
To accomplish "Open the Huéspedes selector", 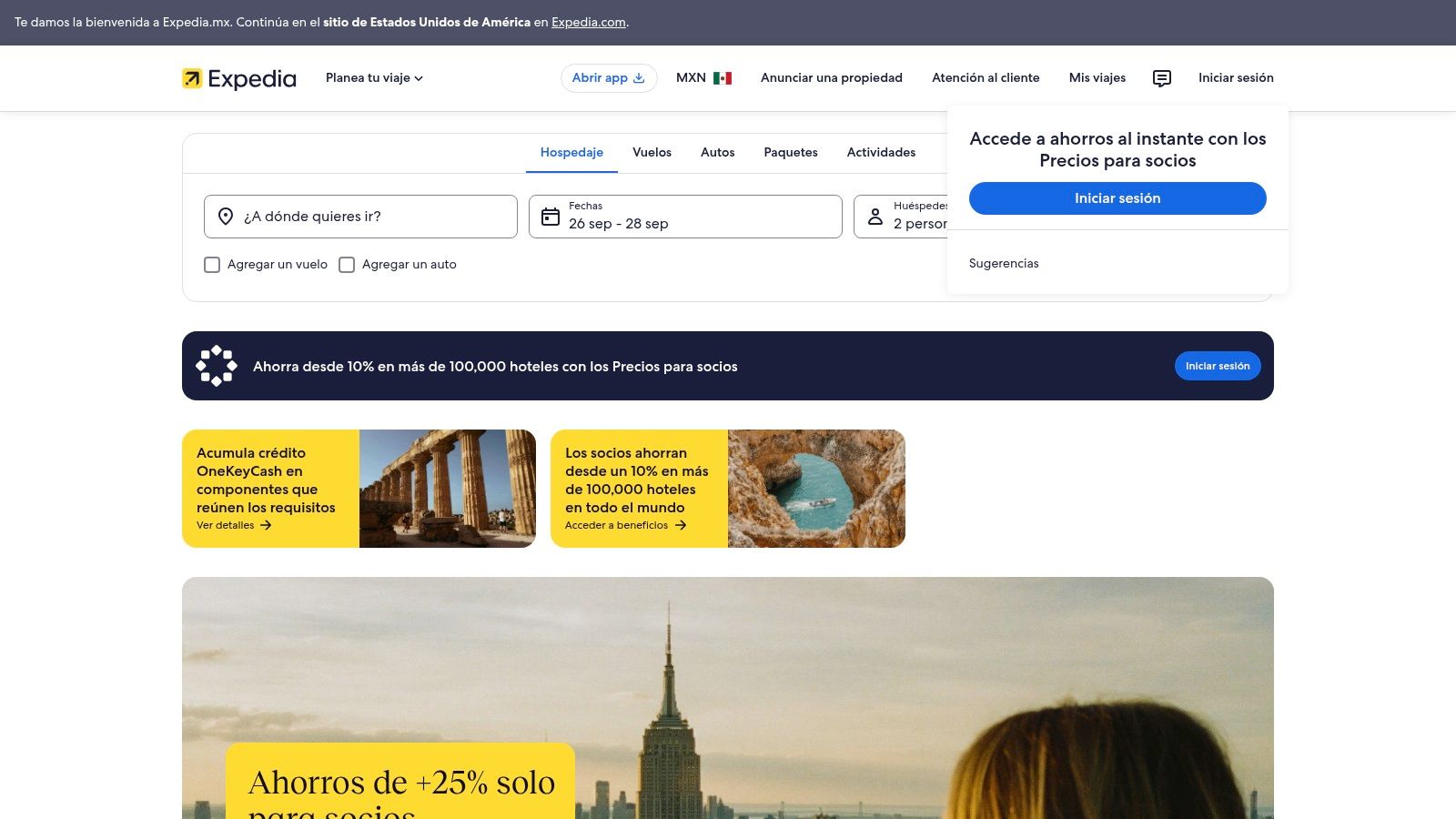I will click(901, 217).
